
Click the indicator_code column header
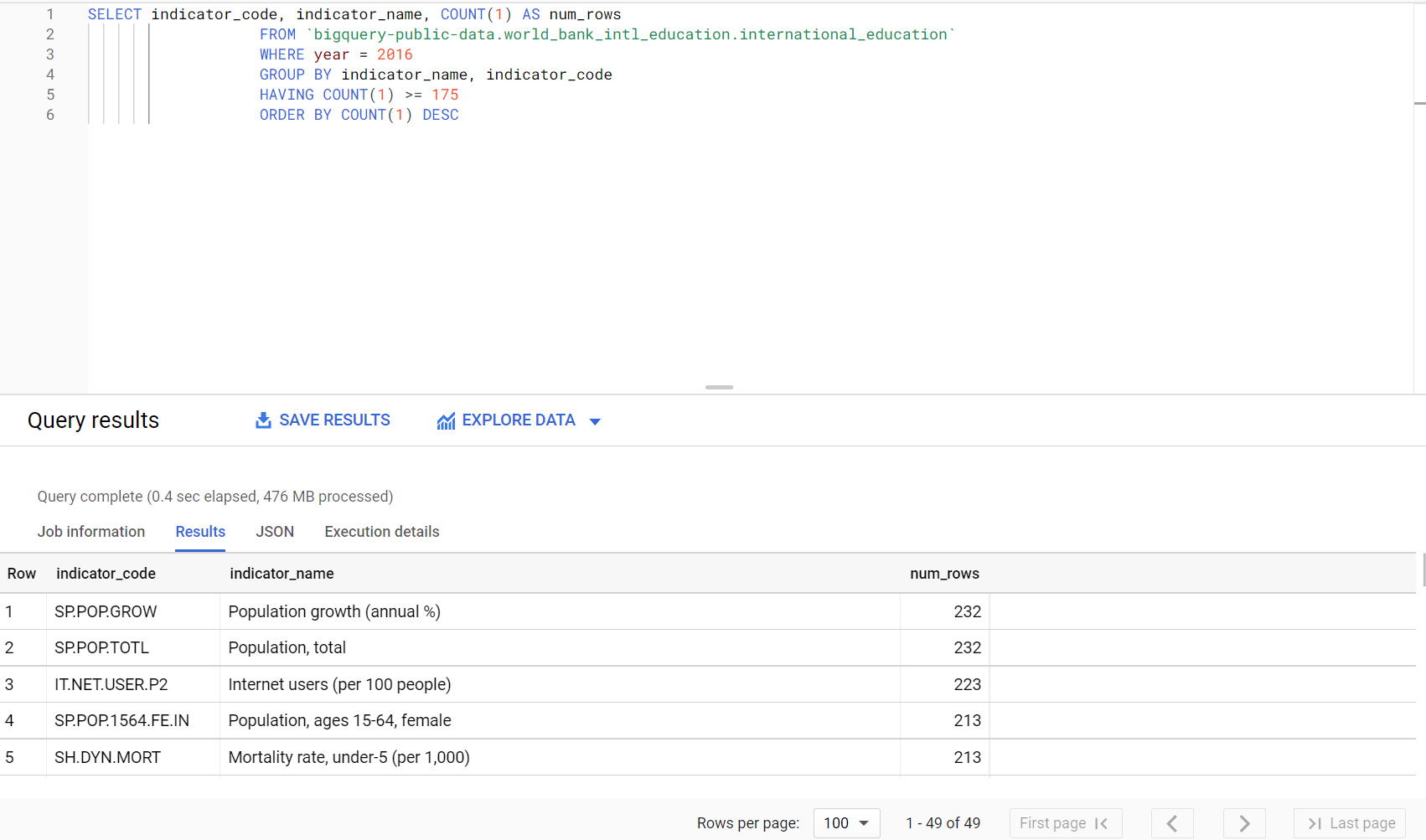pyautogui.click(x=106, y=574)
